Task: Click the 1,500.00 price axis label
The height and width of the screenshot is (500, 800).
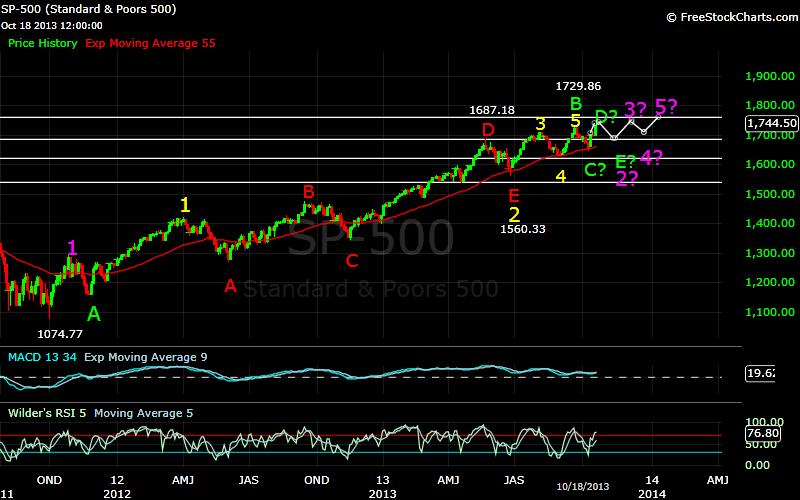Action: tap(770, 194)
